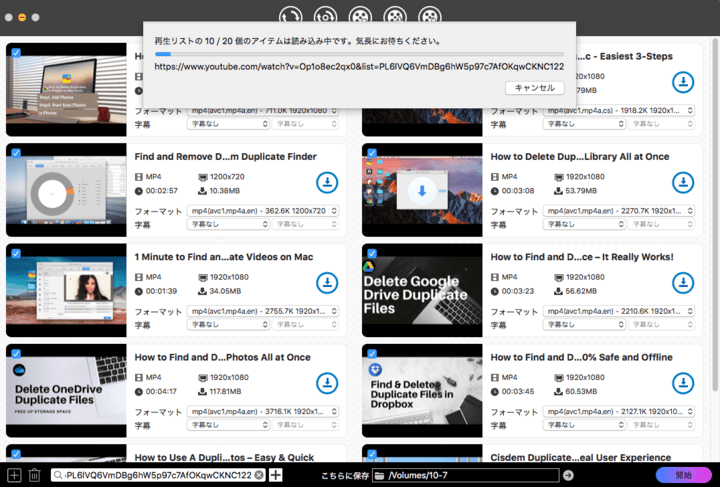Click the 00:02:57 duration text
This screenshot has width=720, height=487.
(x=162, y=191)
